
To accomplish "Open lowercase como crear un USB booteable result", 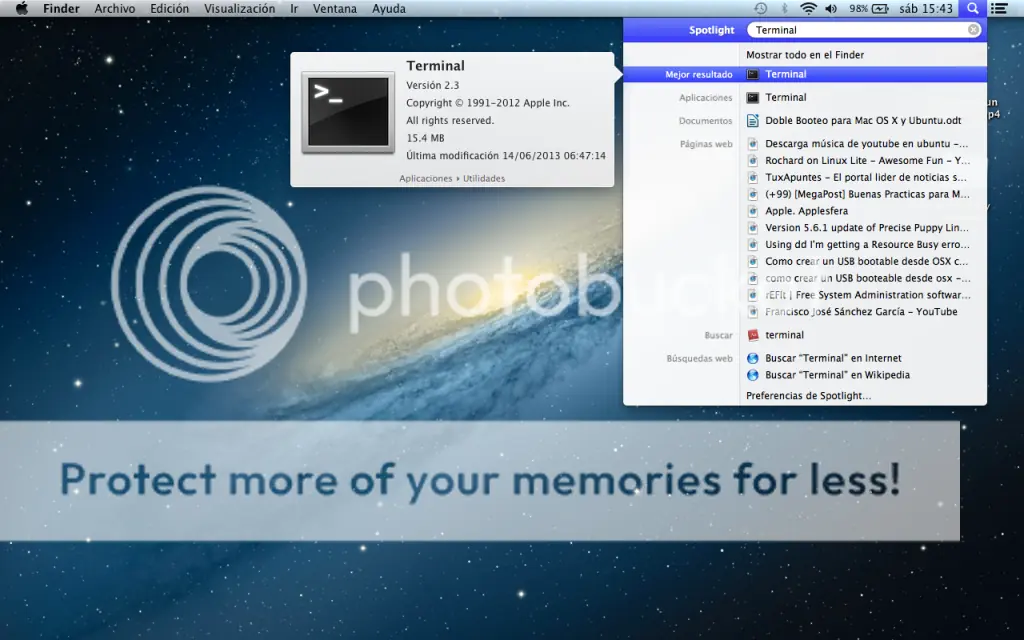I will click(x=867, y=278).
